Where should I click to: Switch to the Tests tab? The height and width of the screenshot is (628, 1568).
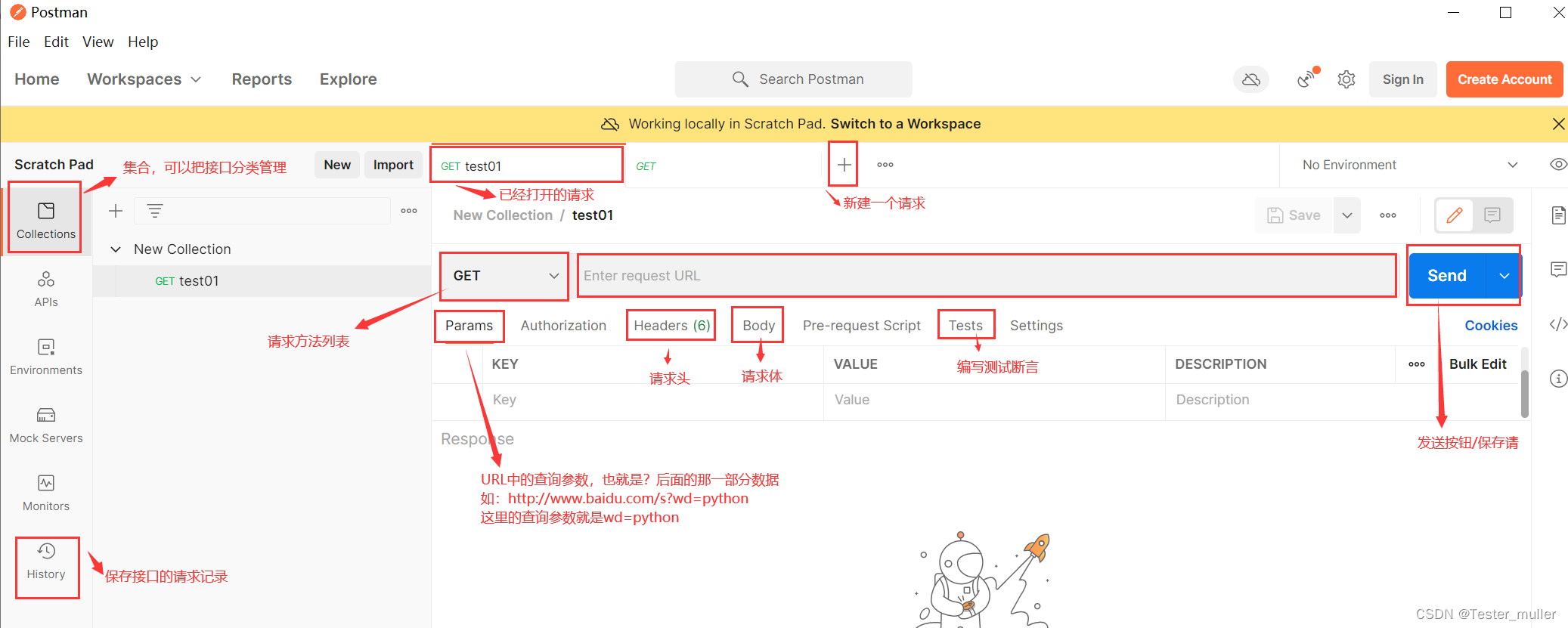[965, 326]
